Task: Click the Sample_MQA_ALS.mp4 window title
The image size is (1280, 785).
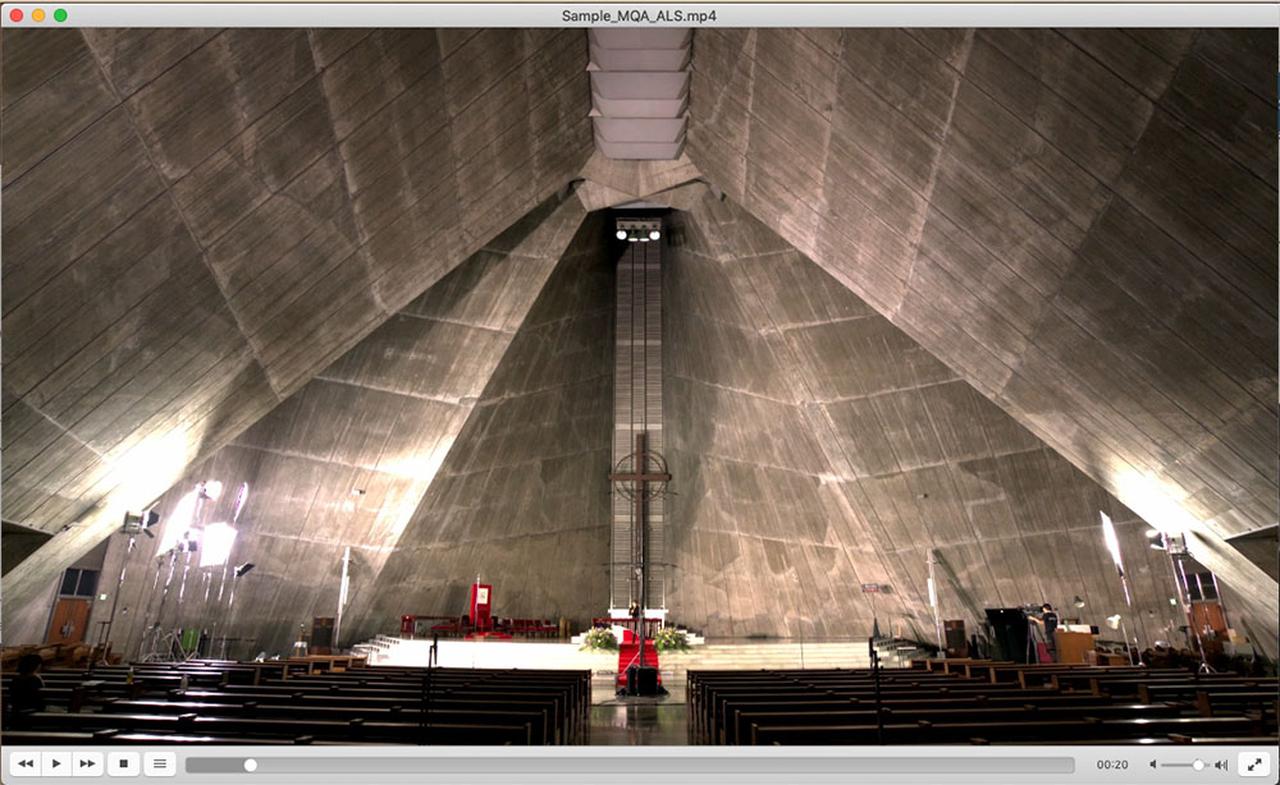Action: [x=639, y=15]
